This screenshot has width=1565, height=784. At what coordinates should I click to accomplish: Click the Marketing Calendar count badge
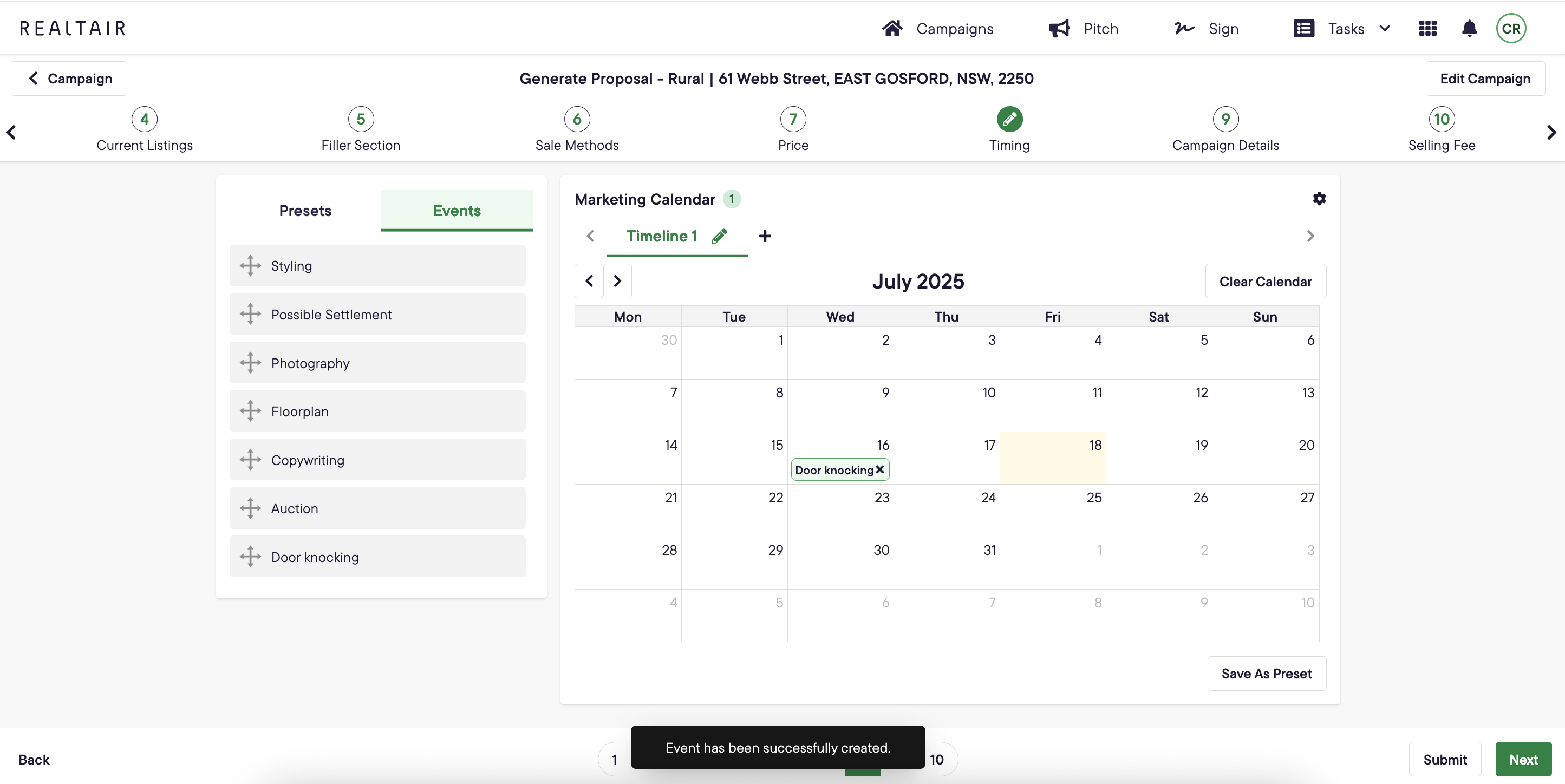(x=732, y=199)
